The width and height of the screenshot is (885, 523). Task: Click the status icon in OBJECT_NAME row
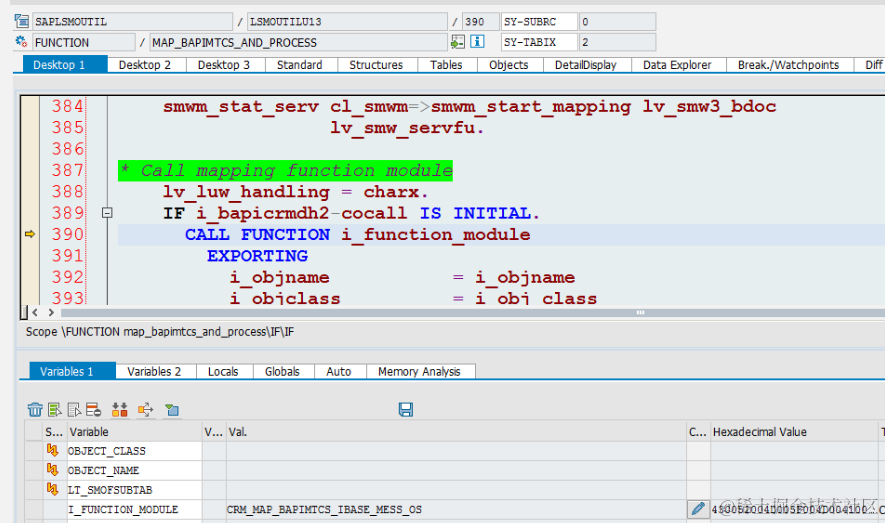pos(52,469)
